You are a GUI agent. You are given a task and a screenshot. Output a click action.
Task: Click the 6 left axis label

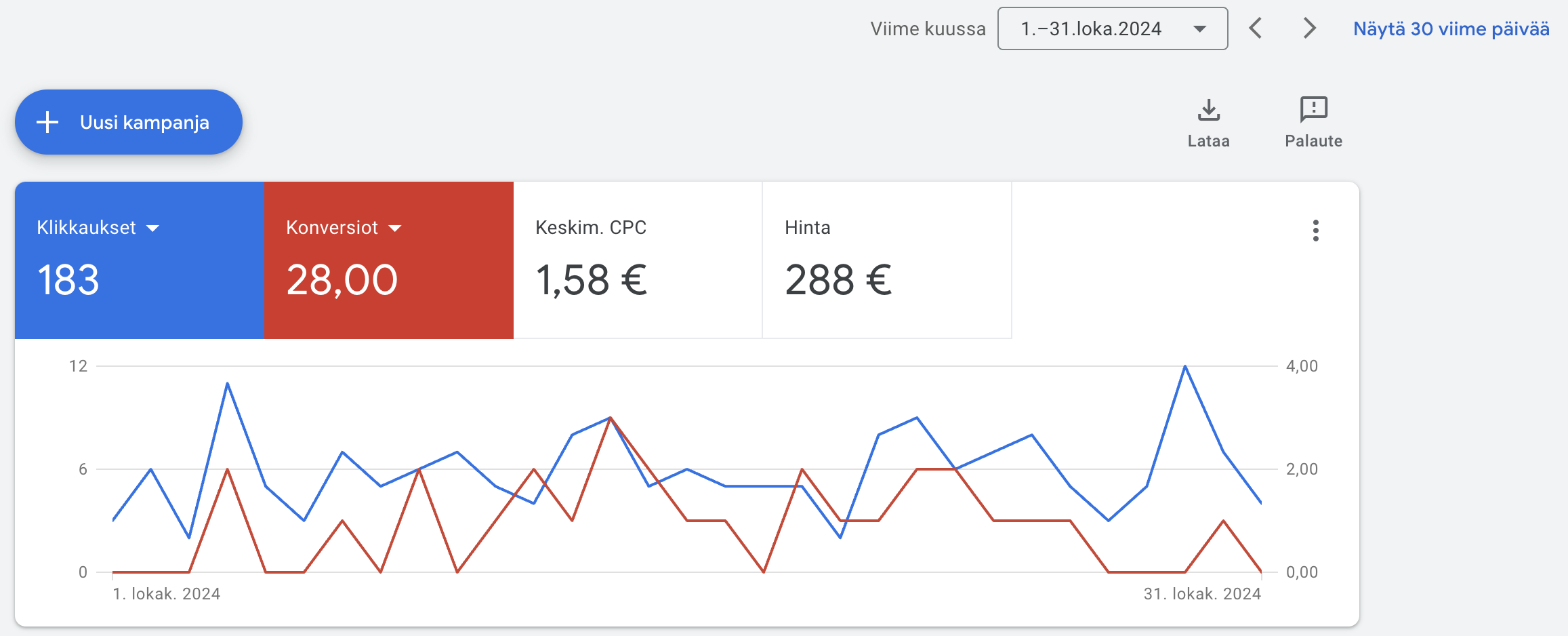[x=83, y=469]
